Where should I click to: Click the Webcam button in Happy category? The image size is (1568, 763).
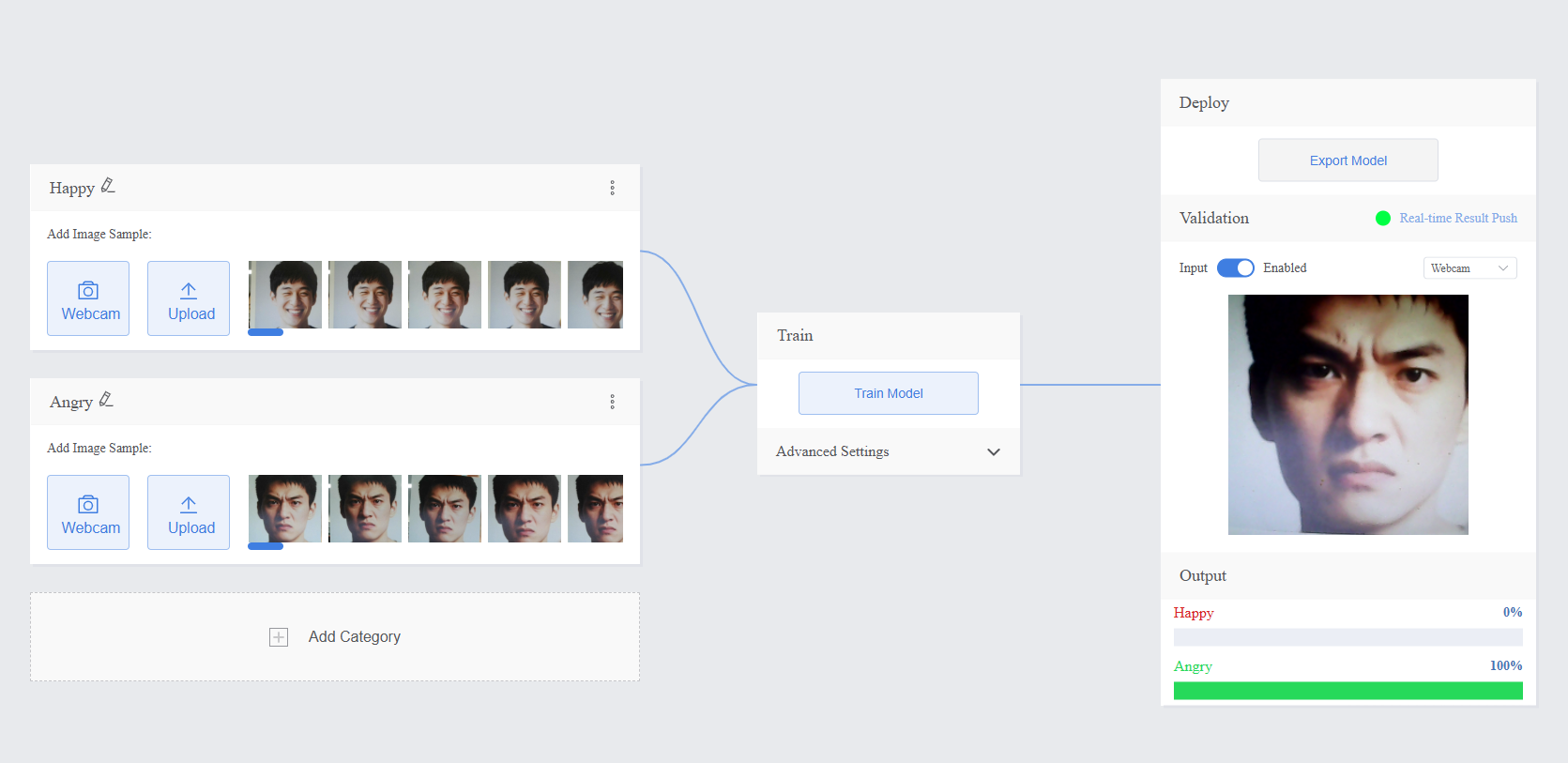88,298
